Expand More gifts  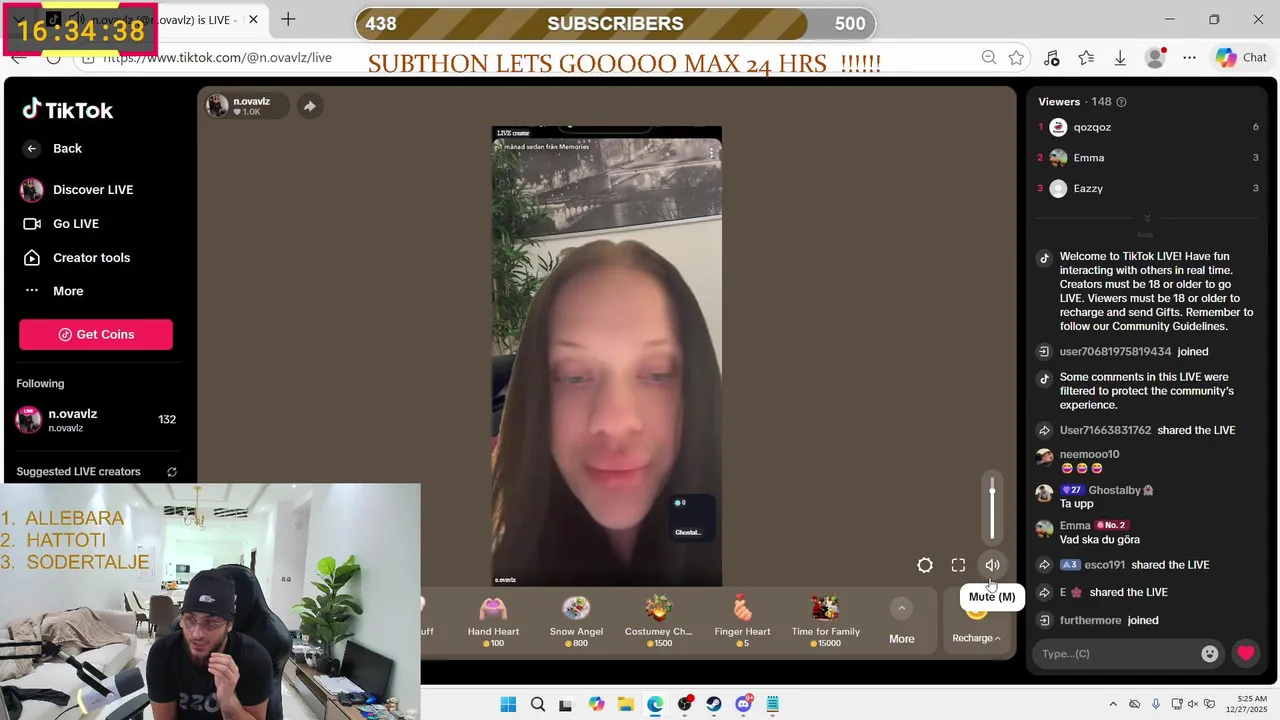pyautogui.click(x=901, y=622)
